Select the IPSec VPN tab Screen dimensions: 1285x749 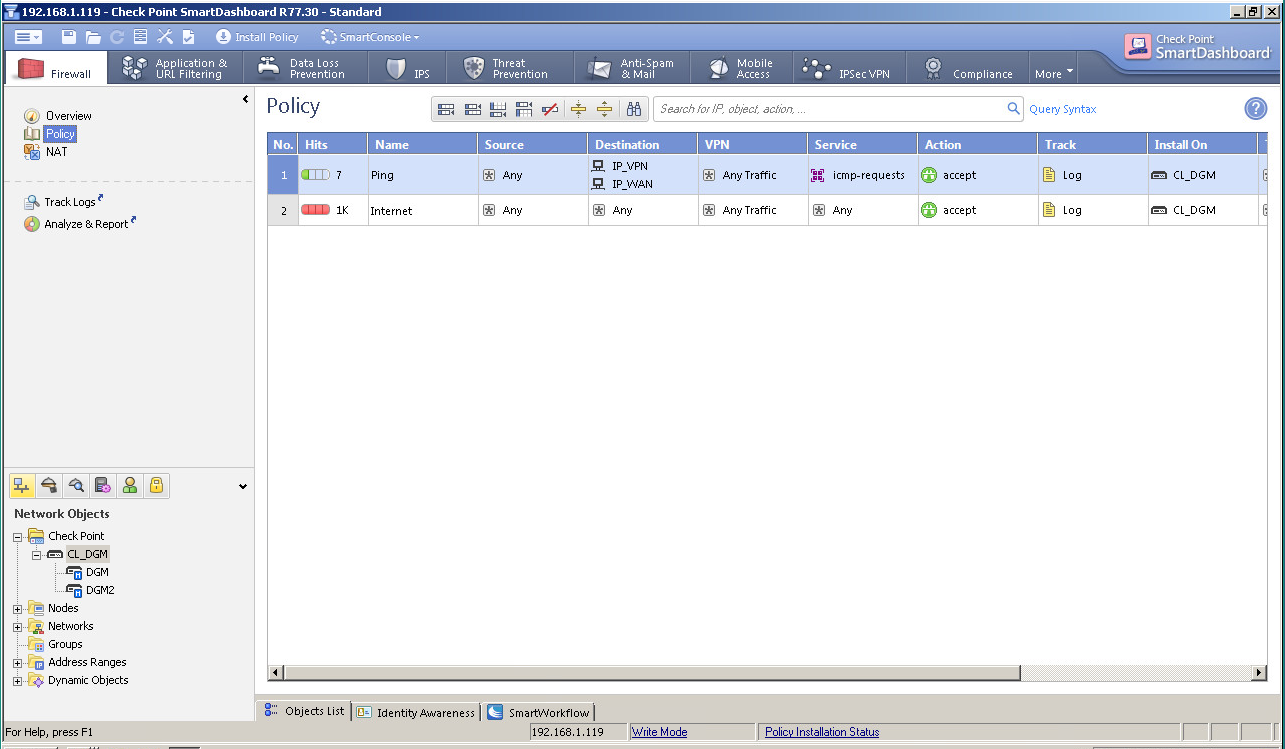click(x=849, y=68)
